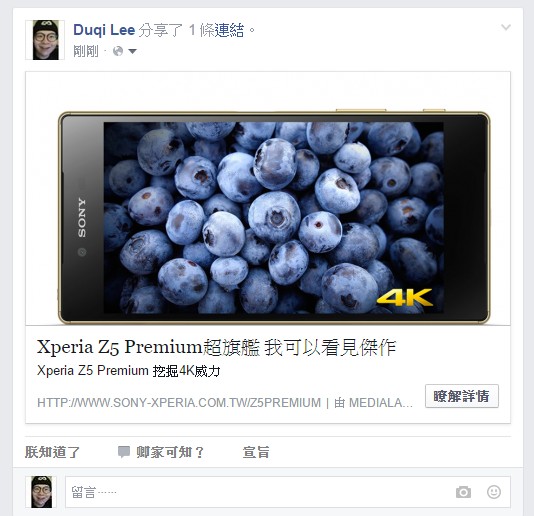Image resolution: width=534 pixels, height=516 pixels.
Task: Click the comment speech bubble icon
Action: [x=124, y=452]
